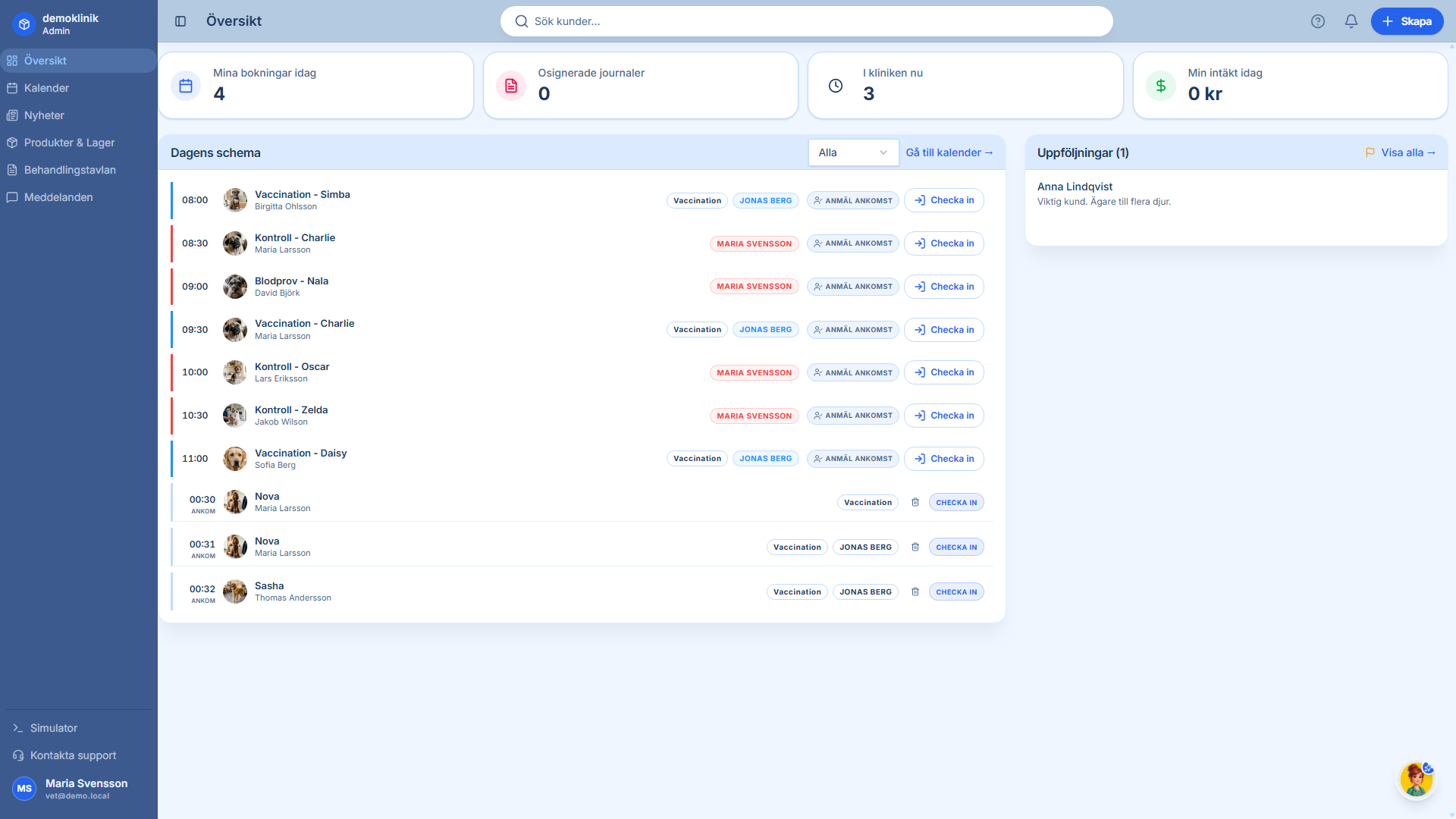The height and width of the screenshot is (819, 1456).
Task: Open the Maria Svensson profile avatar
Action: point(24,788)
